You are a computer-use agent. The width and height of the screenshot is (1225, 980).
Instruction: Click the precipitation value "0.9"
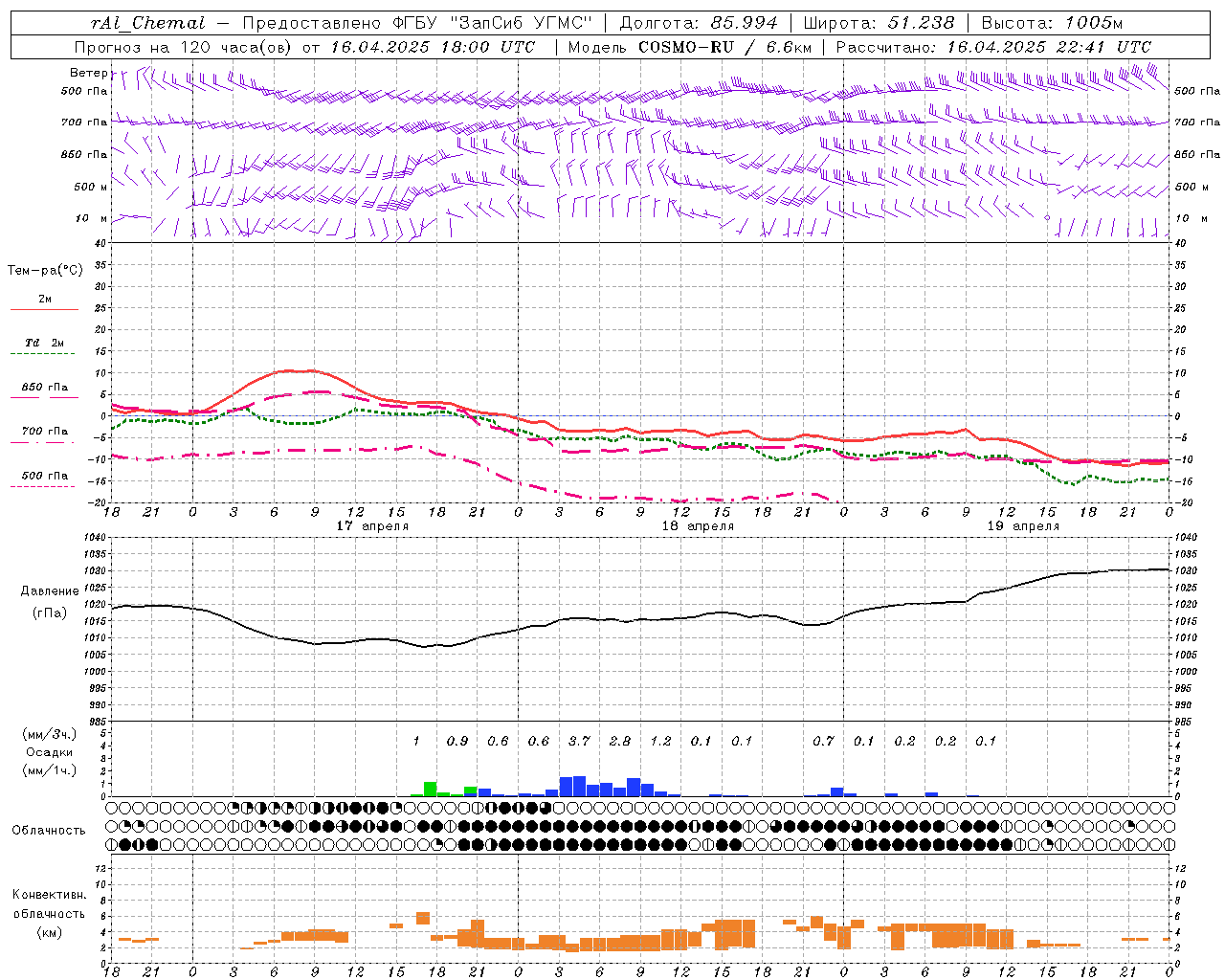457,741
